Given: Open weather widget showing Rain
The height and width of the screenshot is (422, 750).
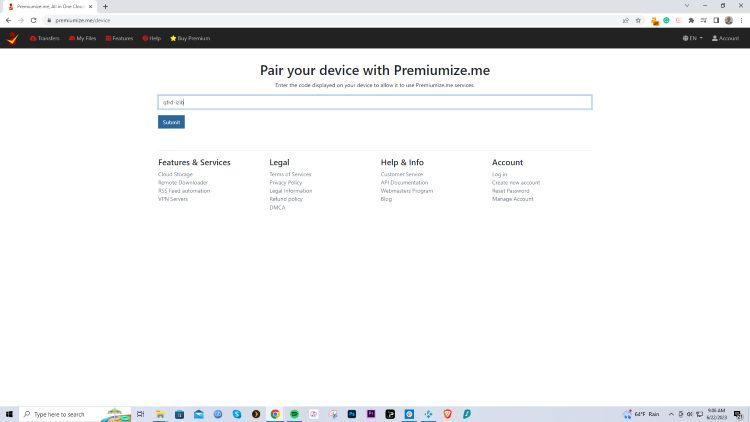Looking at the screenshot, I should pyautogui.click(x=642, y=414).
